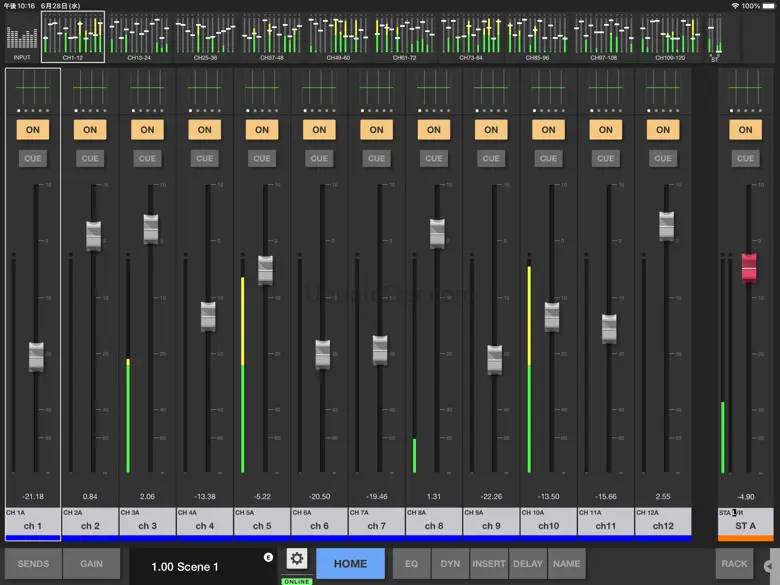
Task: Open ch 3 EQ graph thumbnail
Action: tap(147, 88)
